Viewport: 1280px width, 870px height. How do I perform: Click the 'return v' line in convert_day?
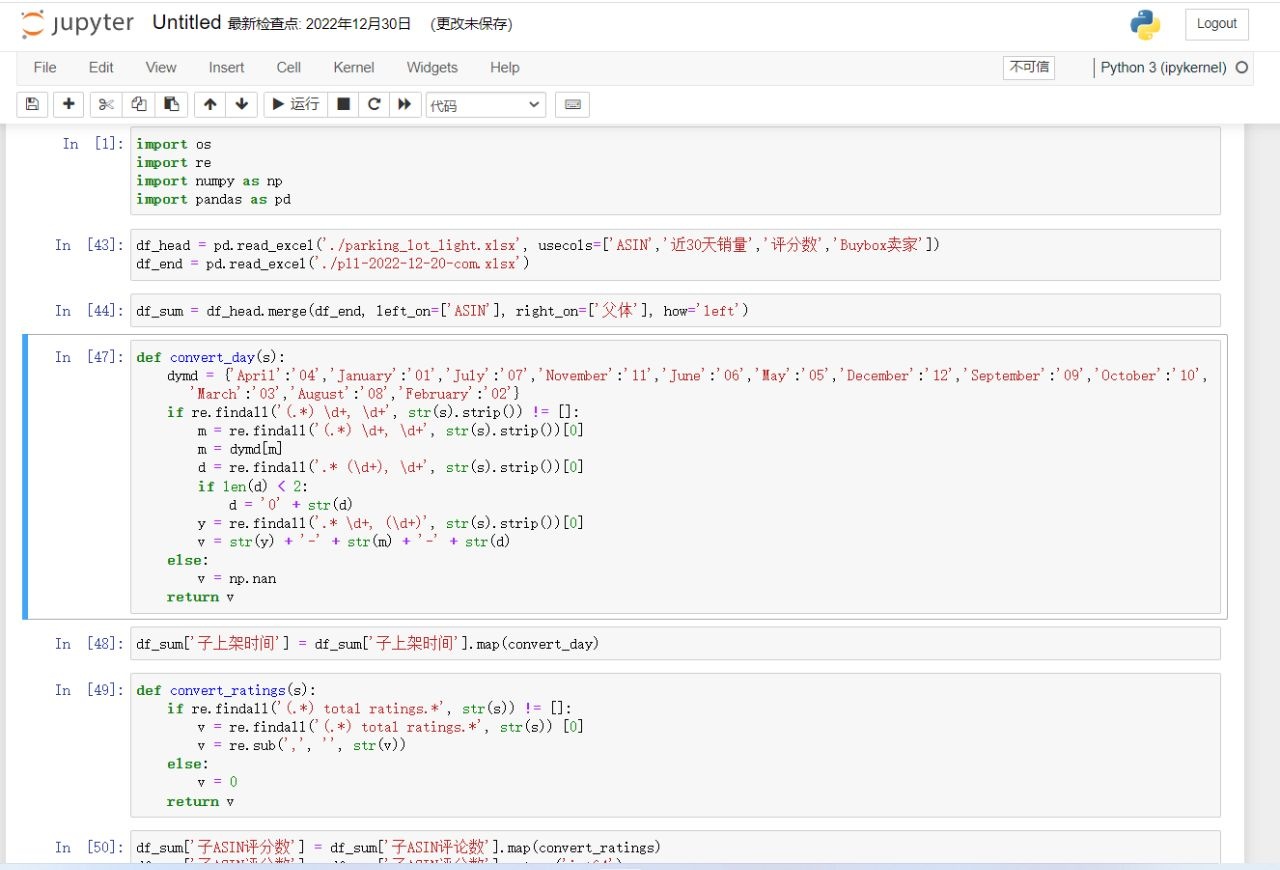pos(201,597)
